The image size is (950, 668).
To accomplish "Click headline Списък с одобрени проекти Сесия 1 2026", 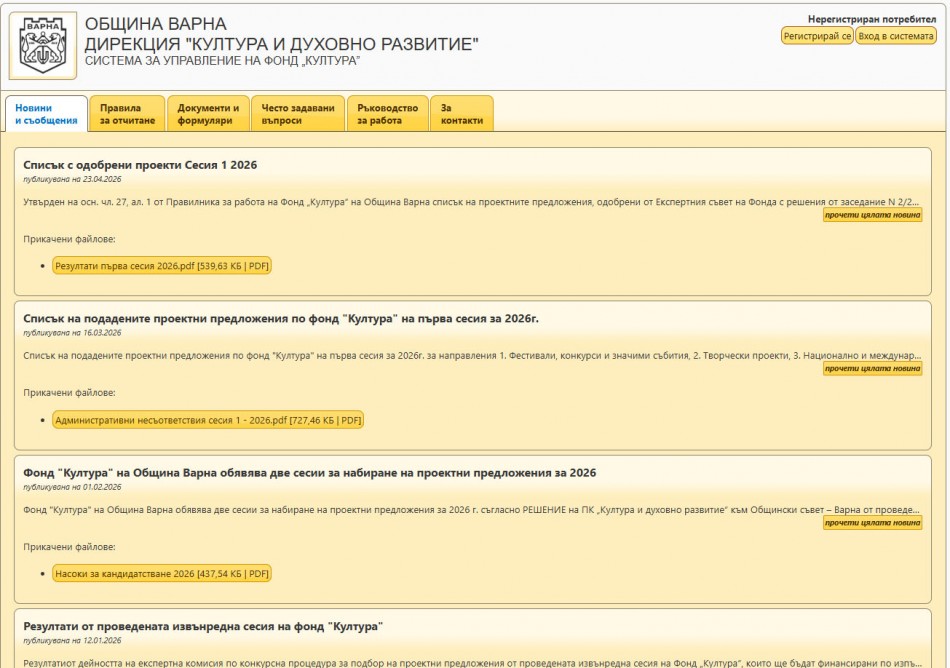I will (140, 165).
